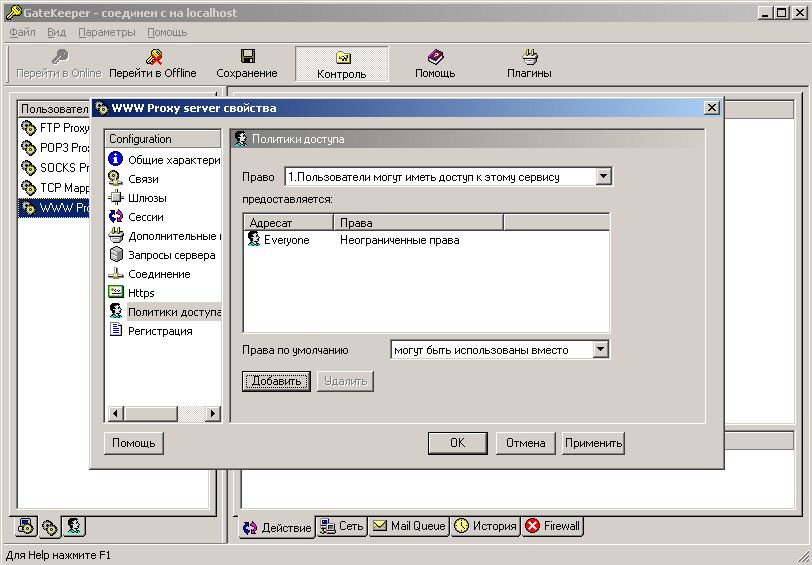Open the Вид menu

point(56,32)
